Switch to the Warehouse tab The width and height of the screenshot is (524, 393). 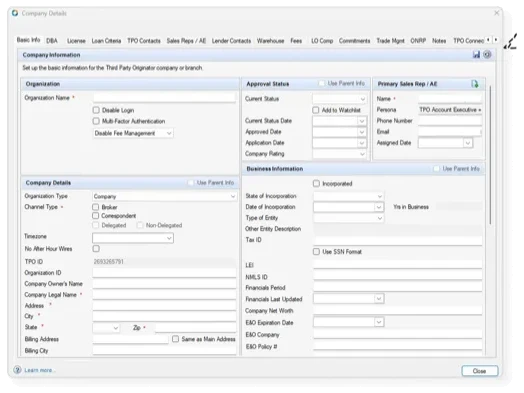270,41
